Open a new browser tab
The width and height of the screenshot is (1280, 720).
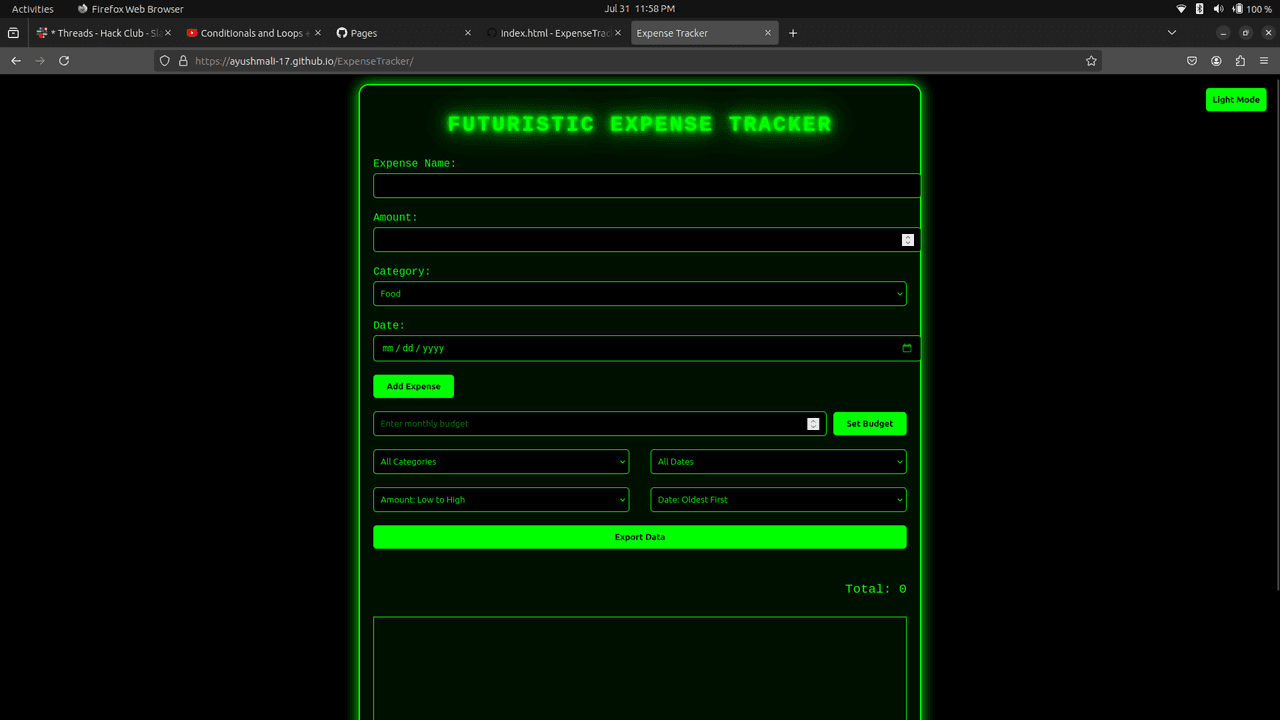pos(793,33)
